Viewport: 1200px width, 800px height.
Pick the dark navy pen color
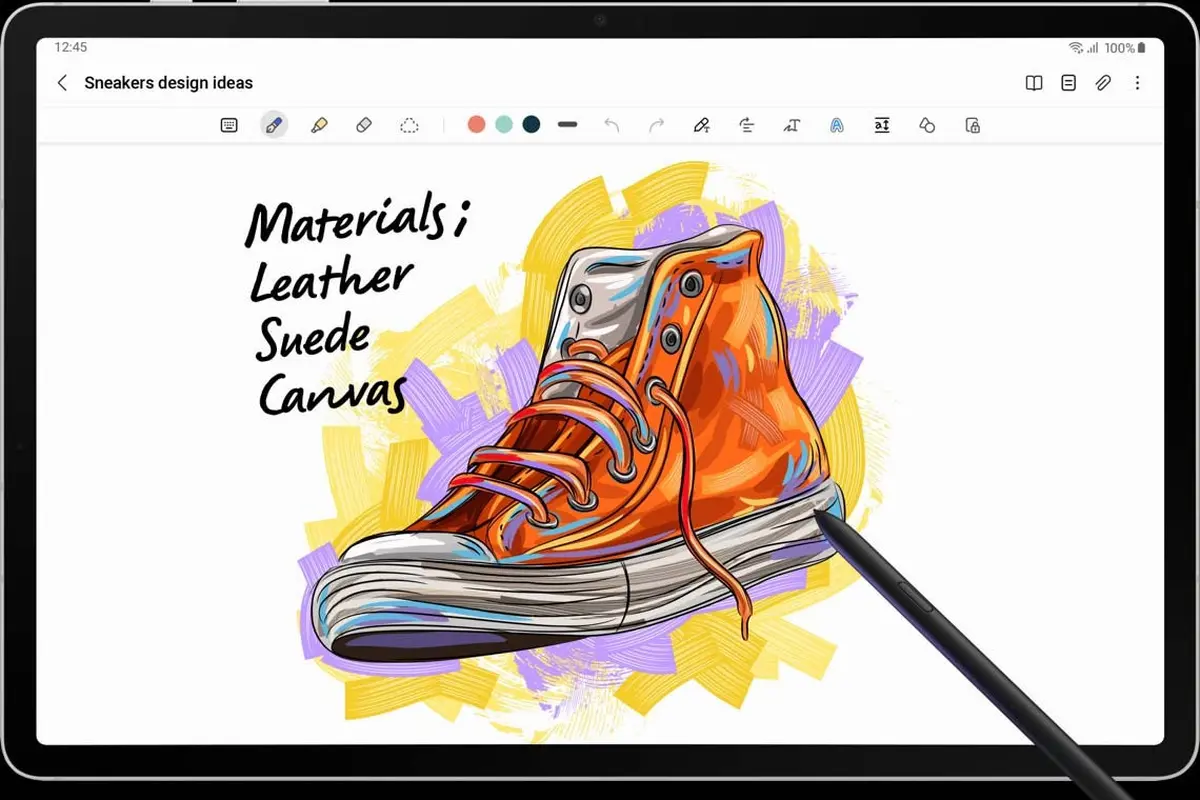click(531, 124)
